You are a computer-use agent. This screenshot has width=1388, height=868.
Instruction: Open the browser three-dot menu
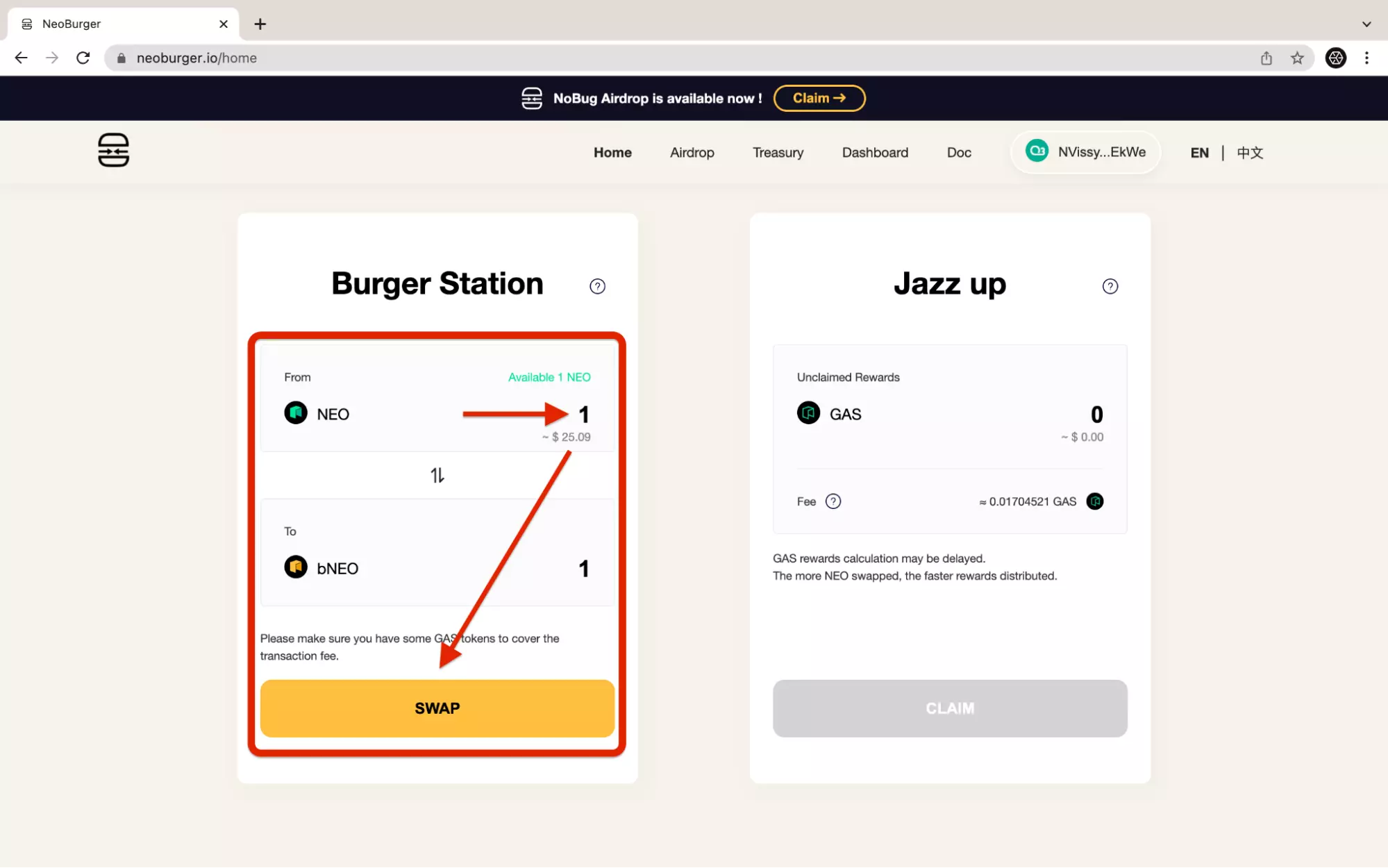coord(1366,58)
